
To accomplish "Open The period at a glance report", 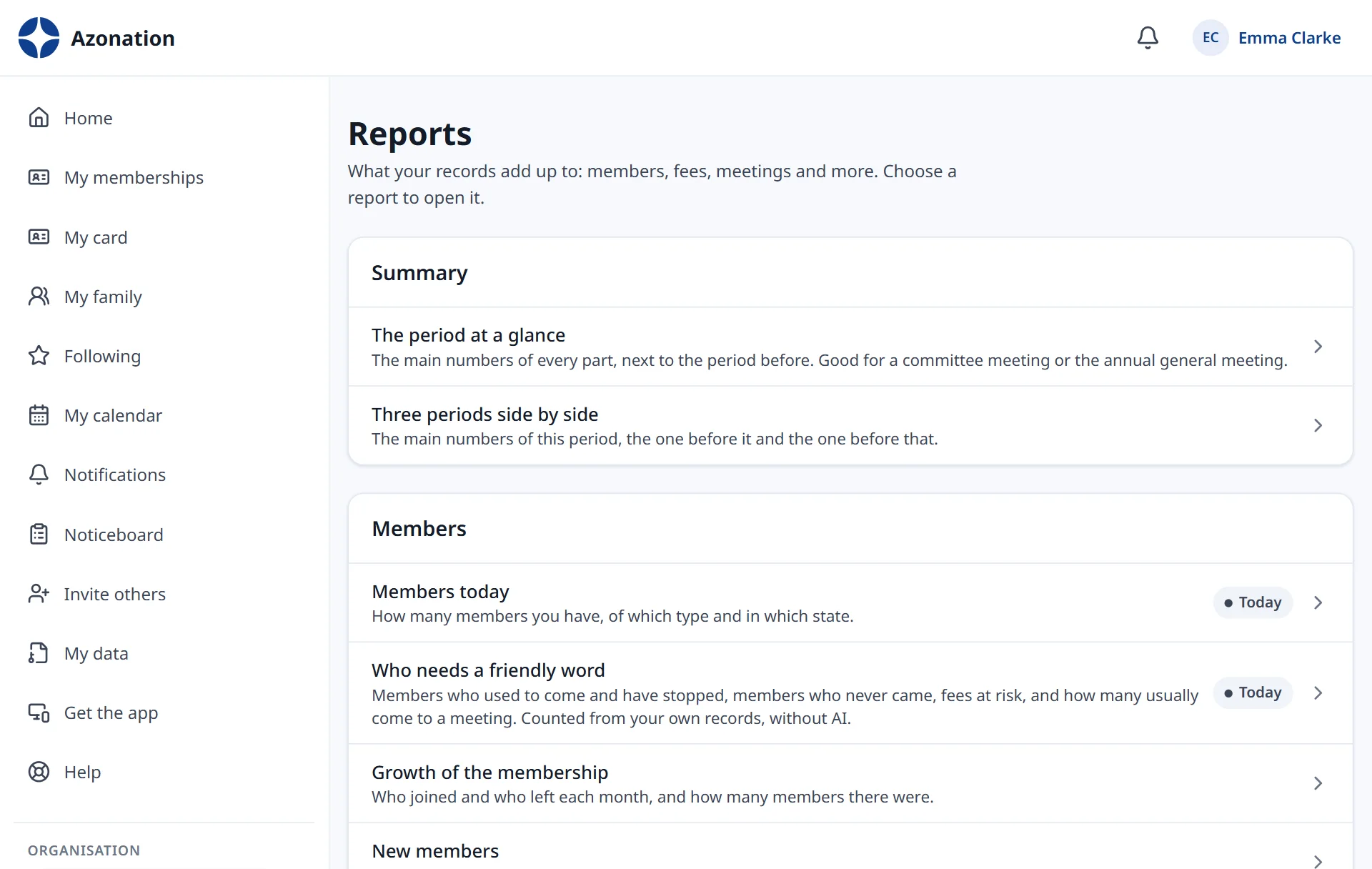I will coord(850,347).
